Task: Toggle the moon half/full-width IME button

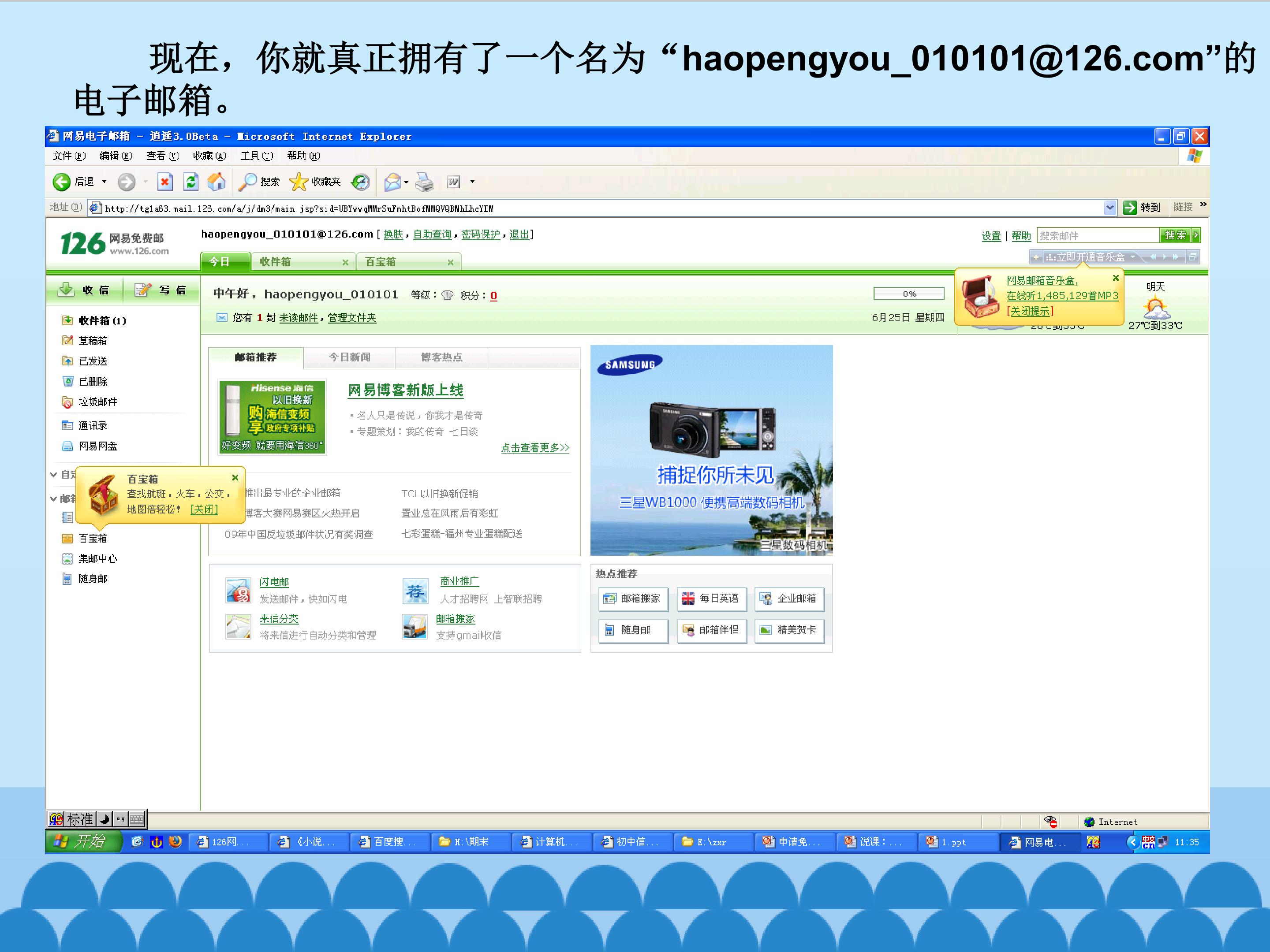Action: [x=105, y=819]
